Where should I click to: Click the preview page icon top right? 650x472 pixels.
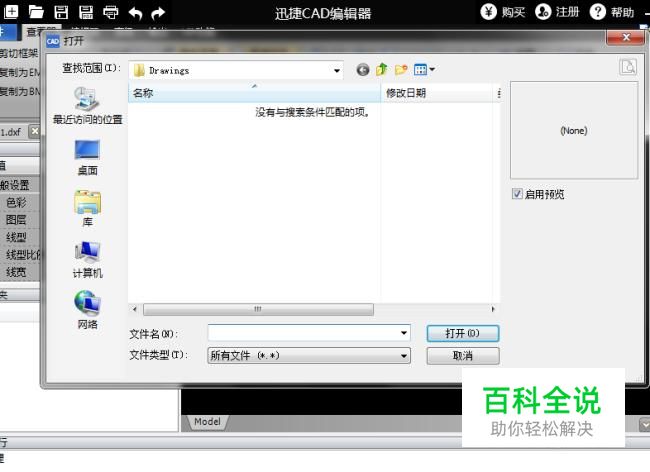[x=628, y=67]
